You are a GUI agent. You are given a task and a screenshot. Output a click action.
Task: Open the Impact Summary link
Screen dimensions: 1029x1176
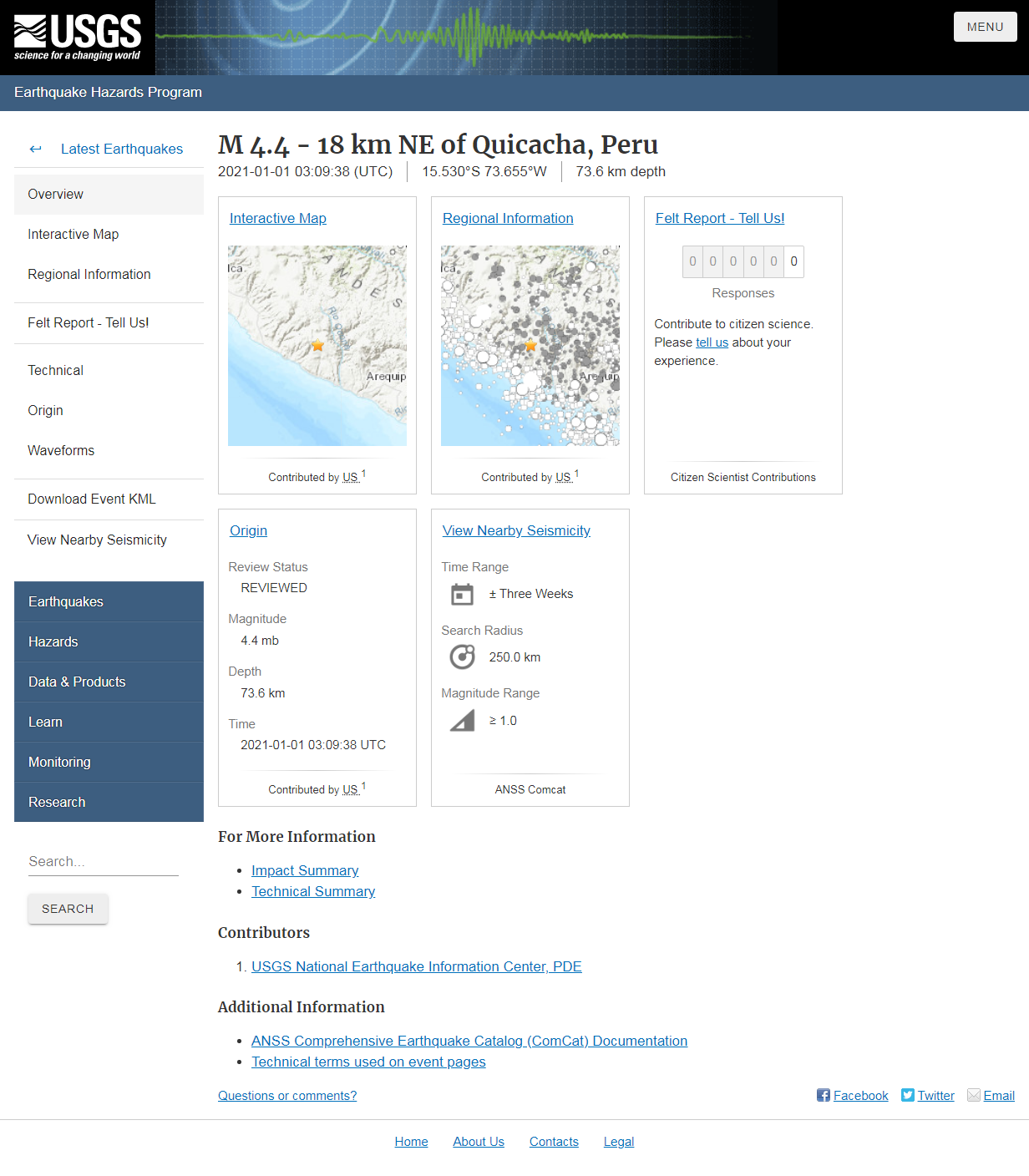pos(305,870)
